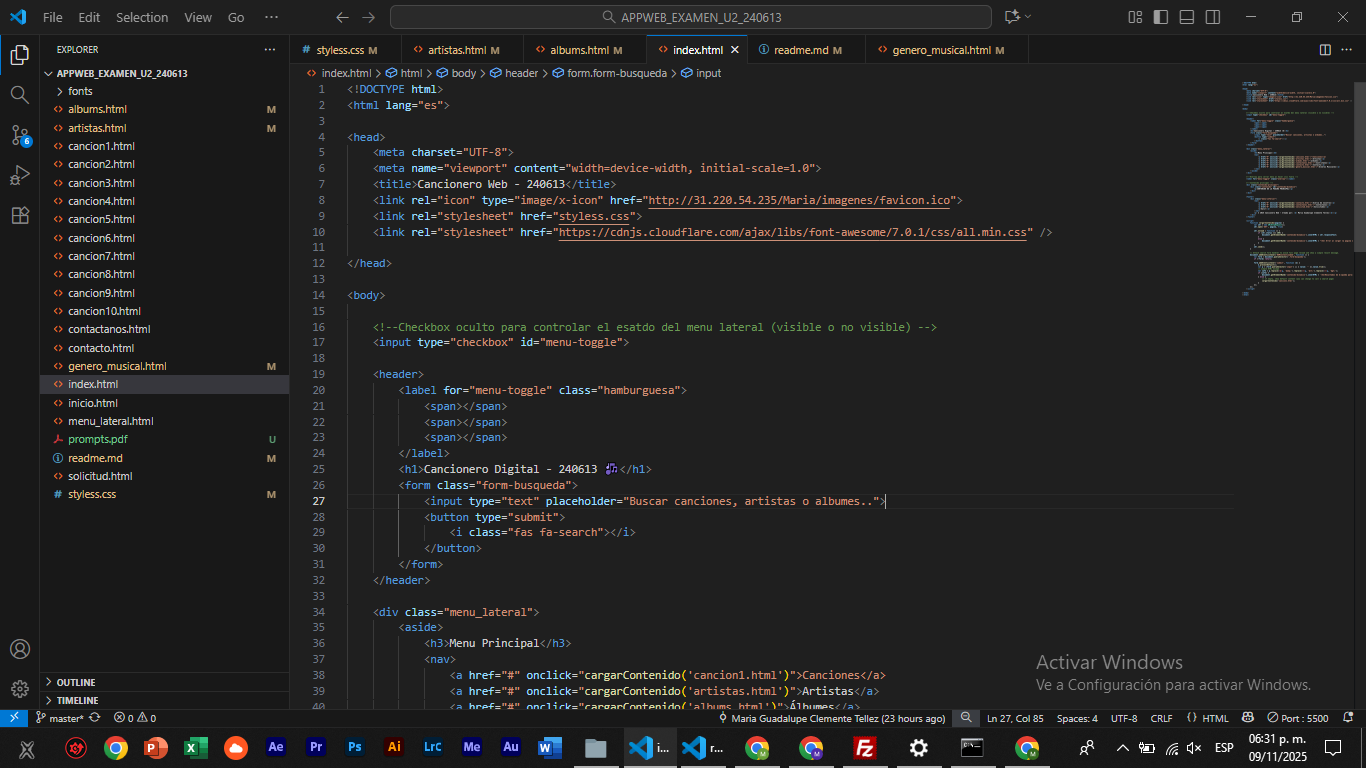This screenshot has height=768, width=1366.
Task: Open the Selection menu
Action: [x=142, y=17]
